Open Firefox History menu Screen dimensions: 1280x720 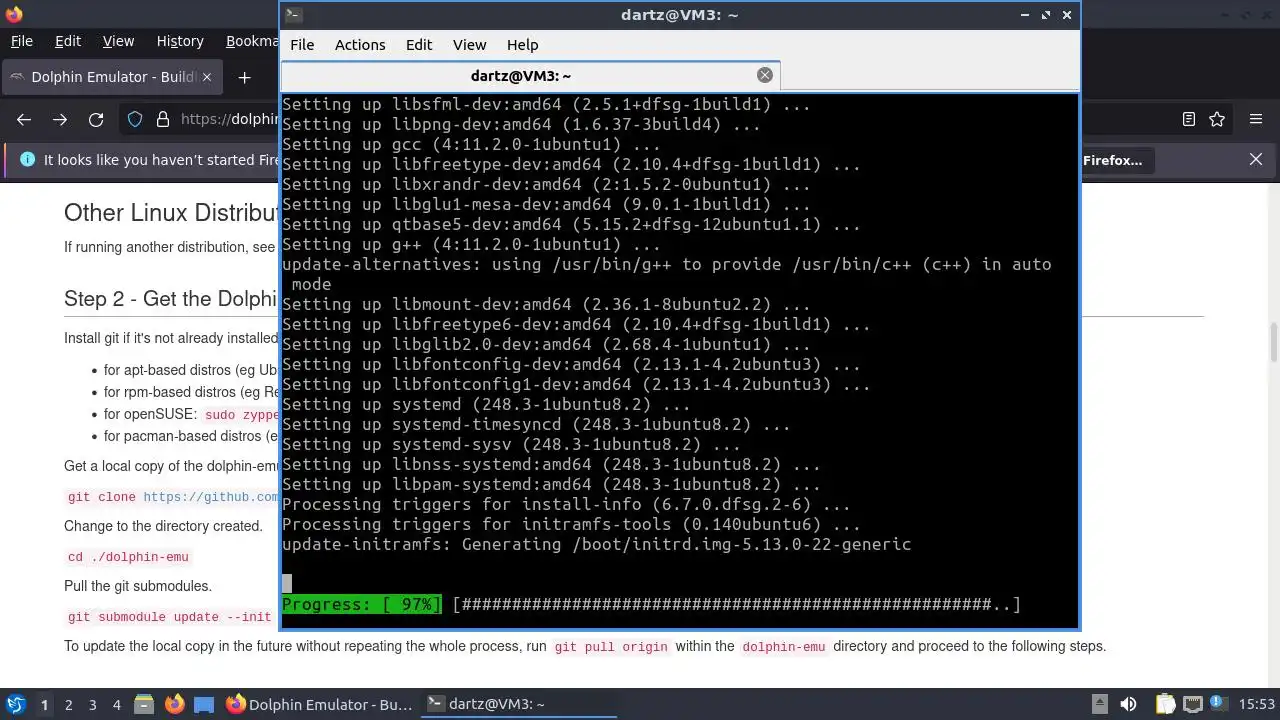coord(180,41)
